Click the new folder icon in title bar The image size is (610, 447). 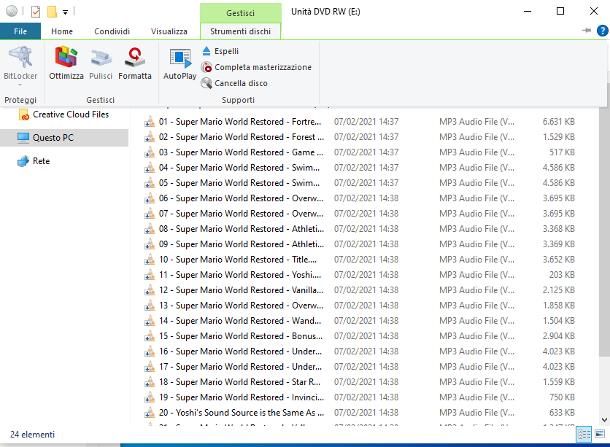[51, 12]
